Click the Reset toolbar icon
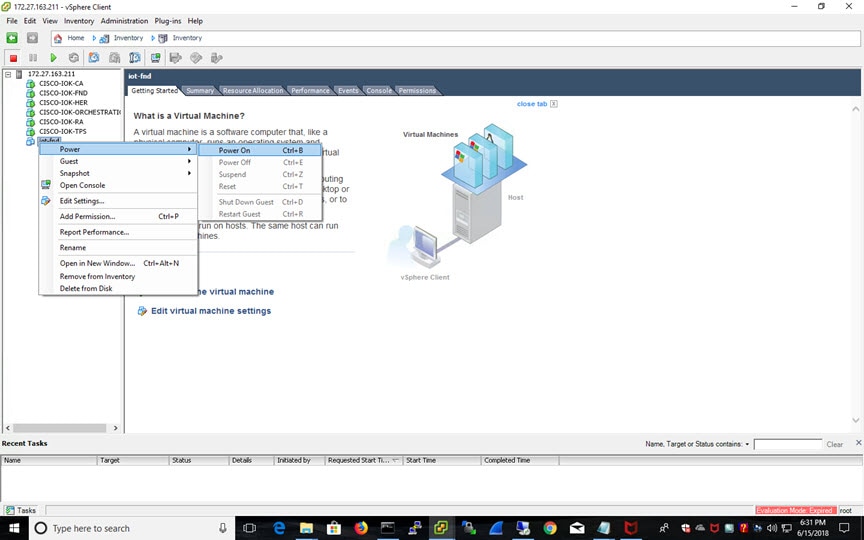 click(73, 58)
